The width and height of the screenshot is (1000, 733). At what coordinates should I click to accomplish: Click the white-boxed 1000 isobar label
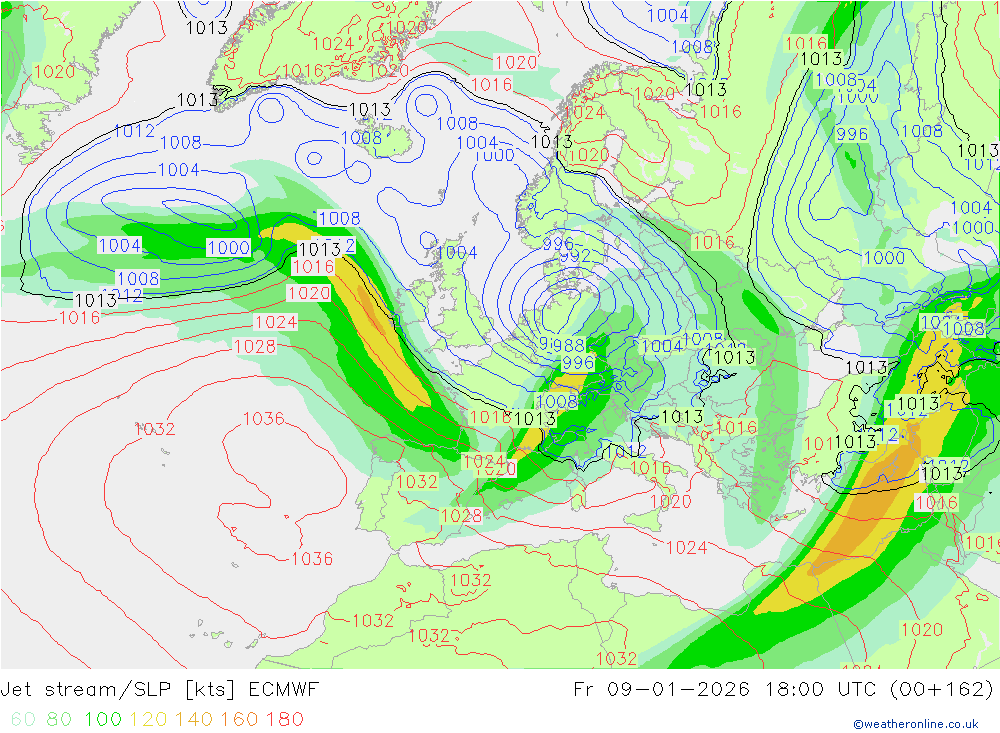click(229, 248)
